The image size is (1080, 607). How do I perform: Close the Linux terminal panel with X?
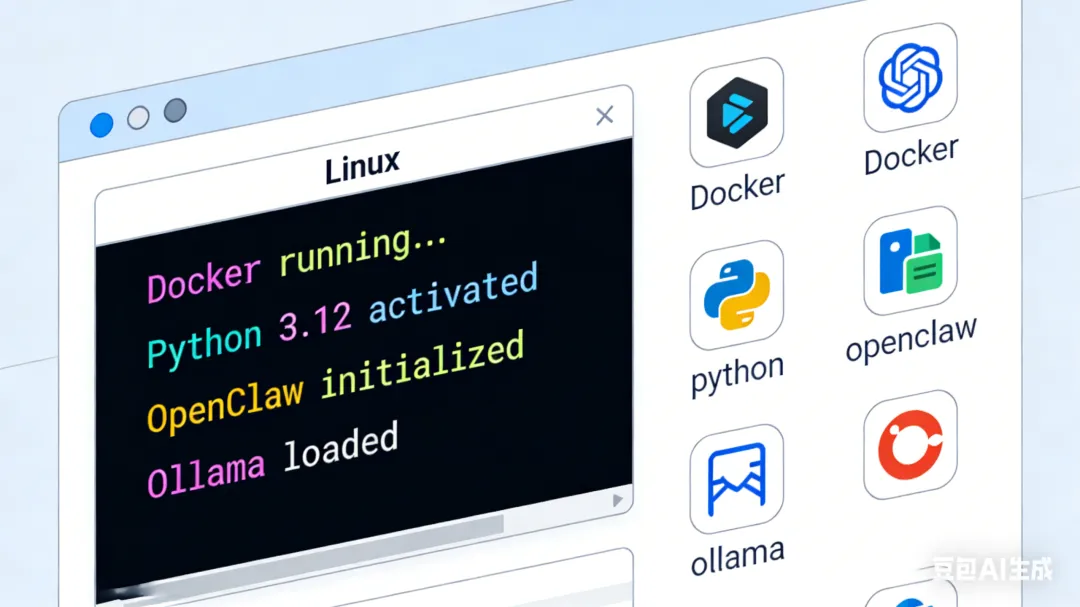click(604, 115)
